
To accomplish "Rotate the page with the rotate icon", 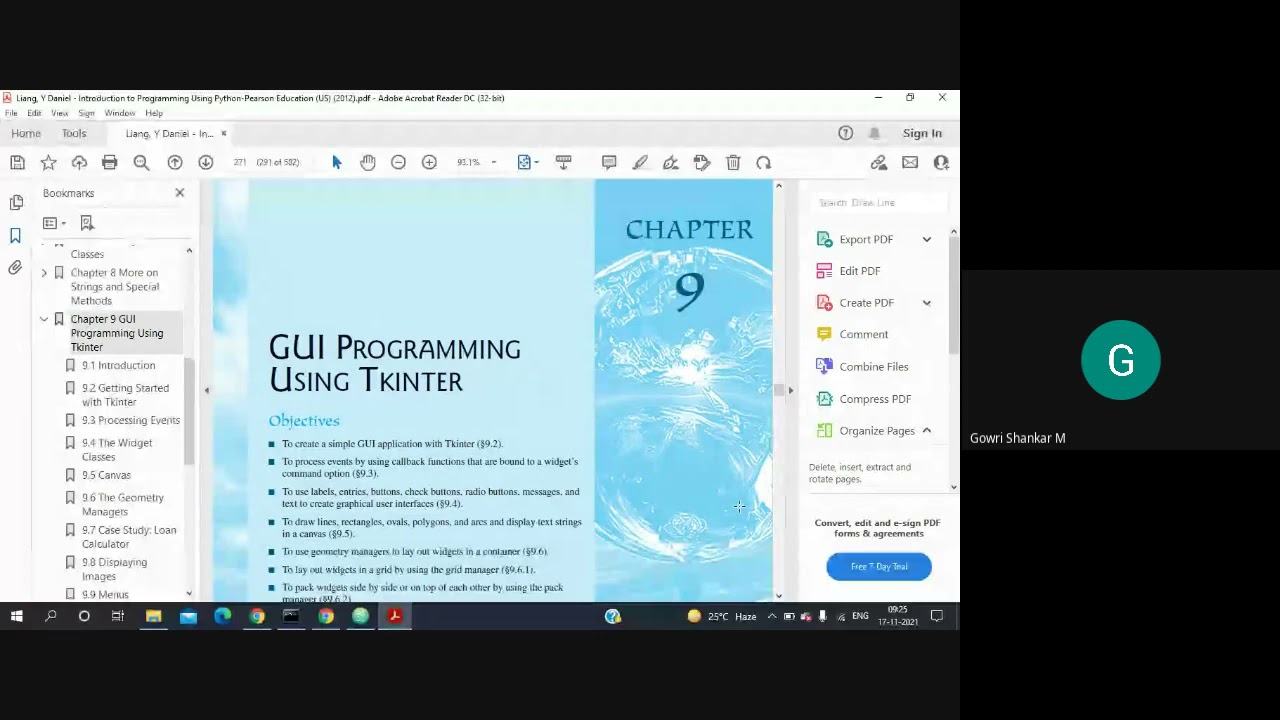I will 764,163.
